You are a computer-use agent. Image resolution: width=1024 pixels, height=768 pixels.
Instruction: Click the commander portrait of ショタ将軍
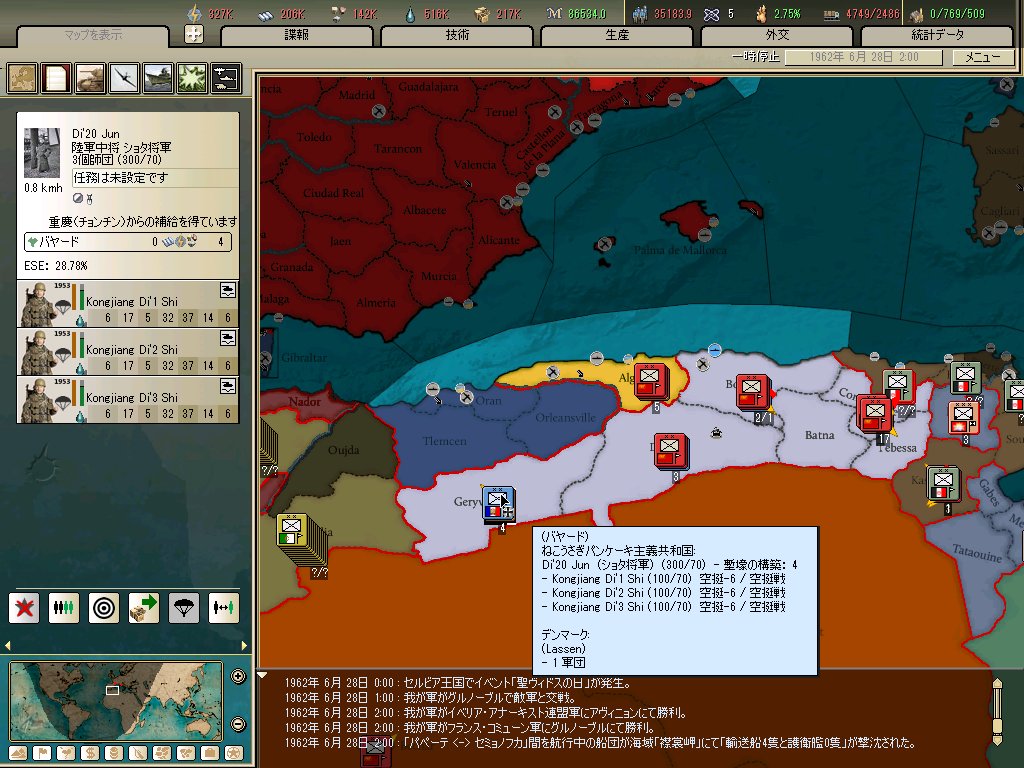tap(42, 153)
